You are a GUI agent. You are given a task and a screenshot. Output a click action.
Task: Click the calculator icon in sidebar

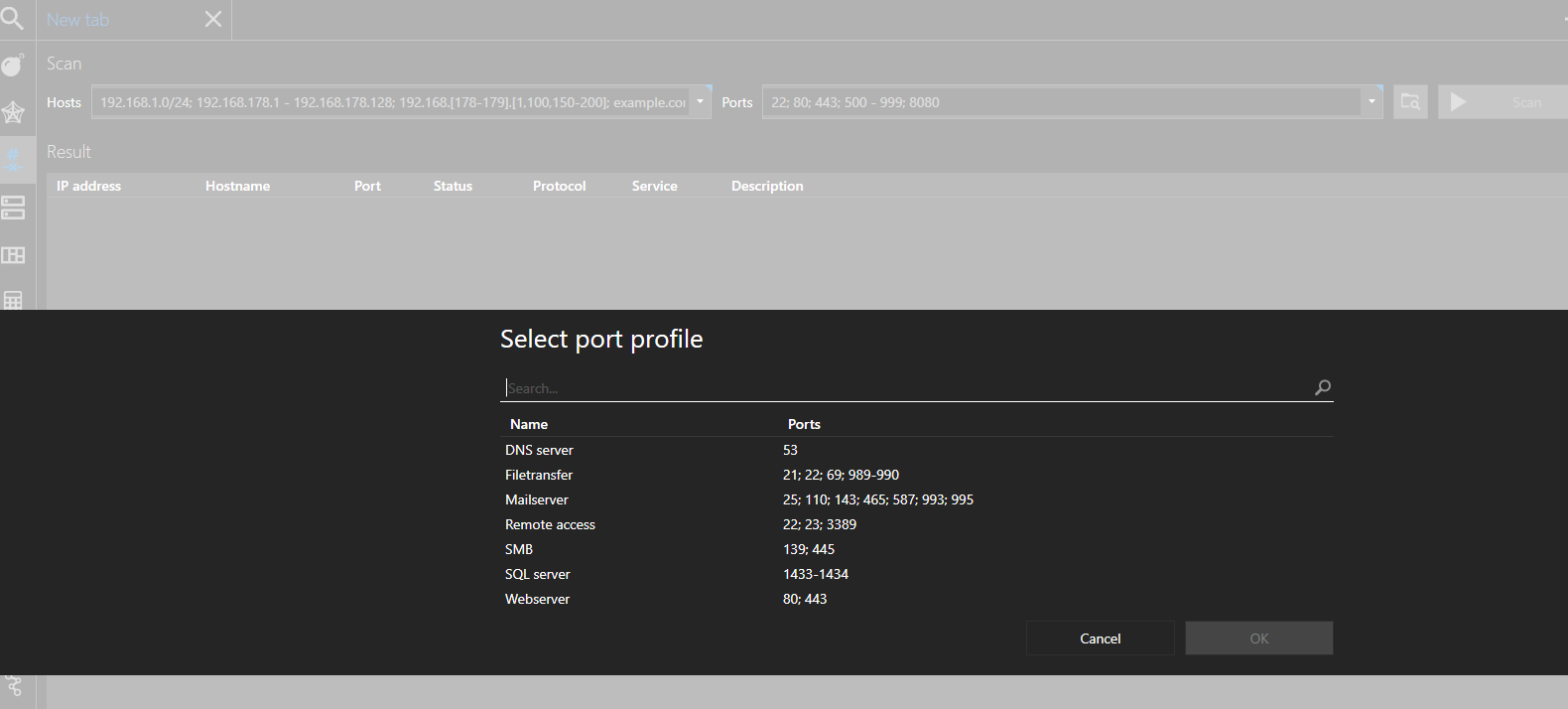(13, 300)
